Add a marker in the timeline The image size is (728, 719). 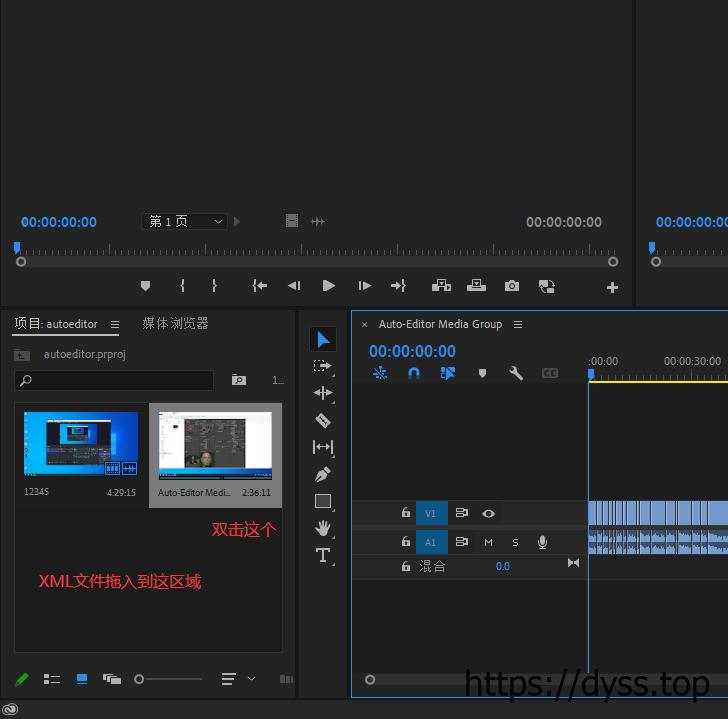(482, 373)
